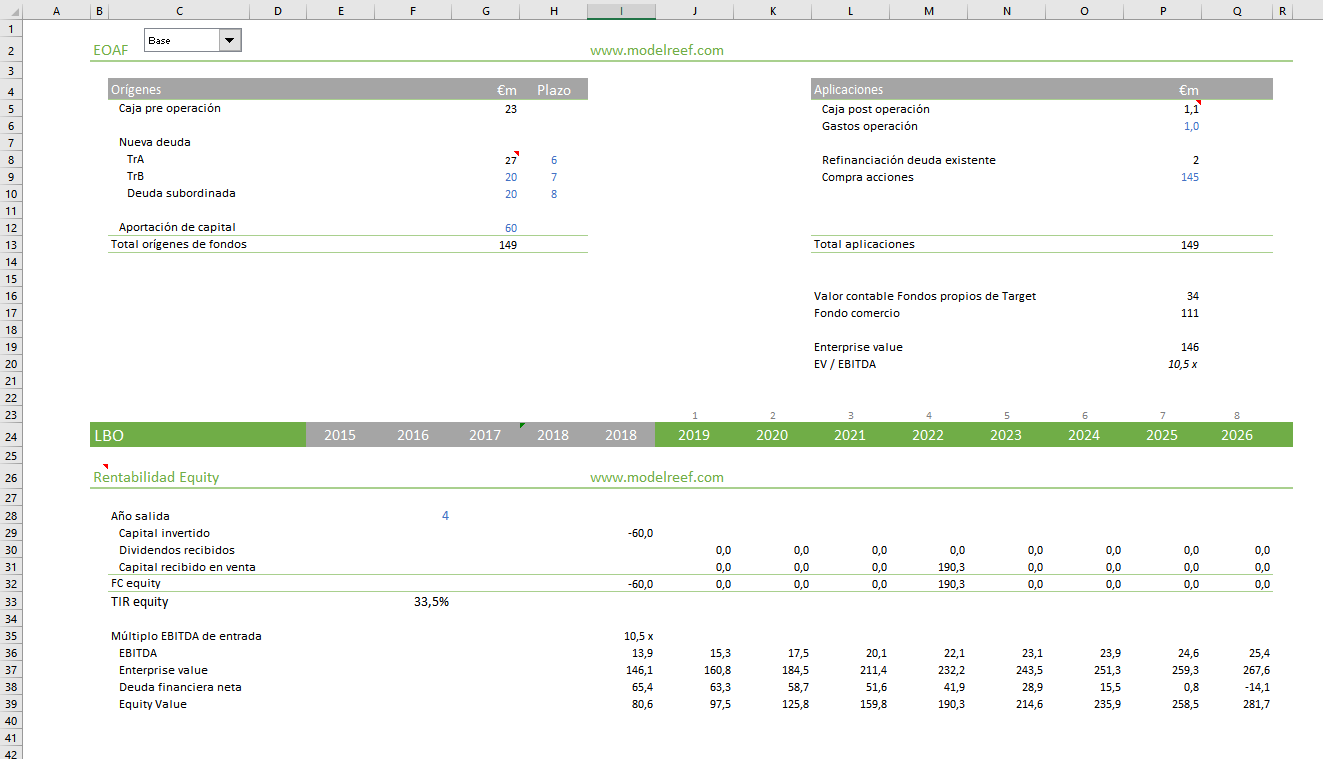The height and width of the screenshot is (759, 1323).
Task: Click the select-all corner of the grid
Action: click(x=10, y=11)
